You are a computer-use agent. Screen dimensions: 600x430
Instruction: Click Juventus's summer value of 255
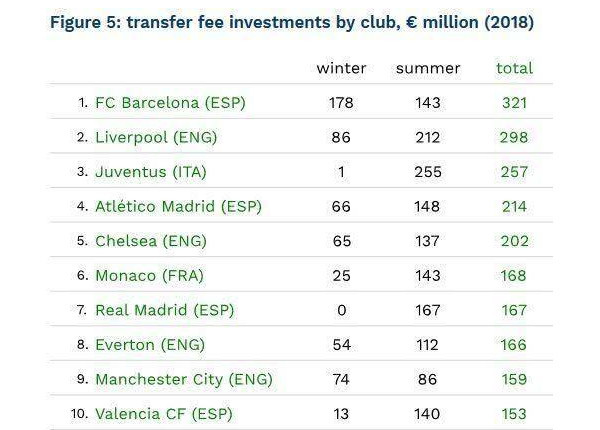[x=428, y=172]
